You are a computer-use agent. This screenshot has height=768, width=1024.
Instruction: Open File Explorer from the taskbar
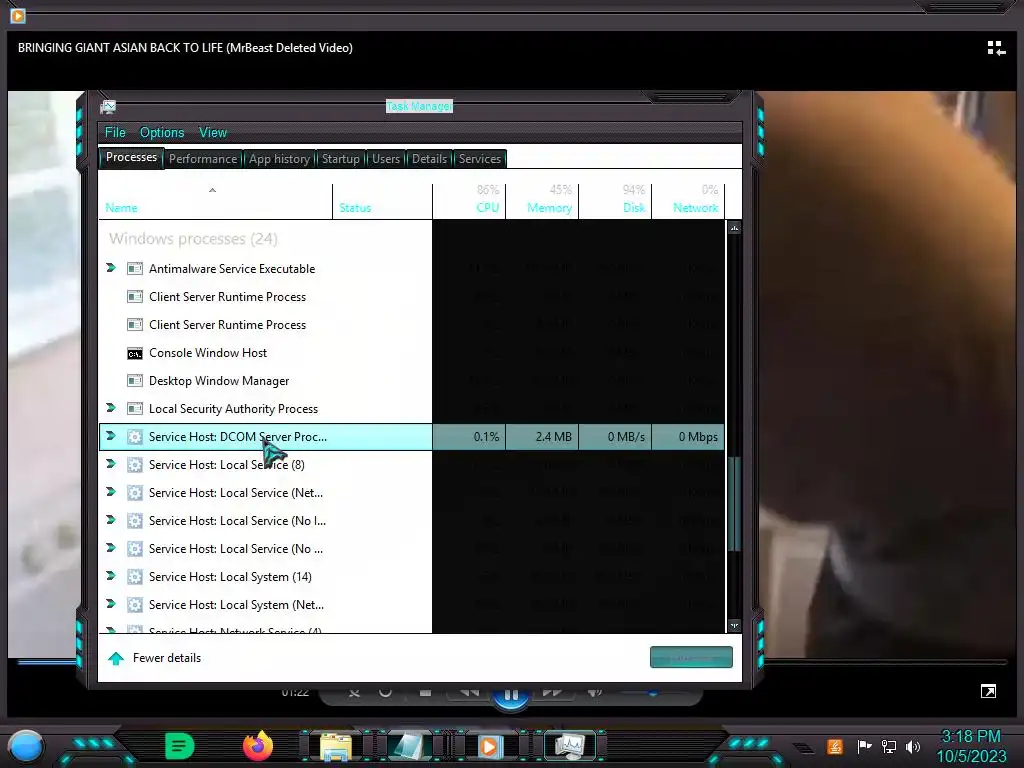point(336,747)
